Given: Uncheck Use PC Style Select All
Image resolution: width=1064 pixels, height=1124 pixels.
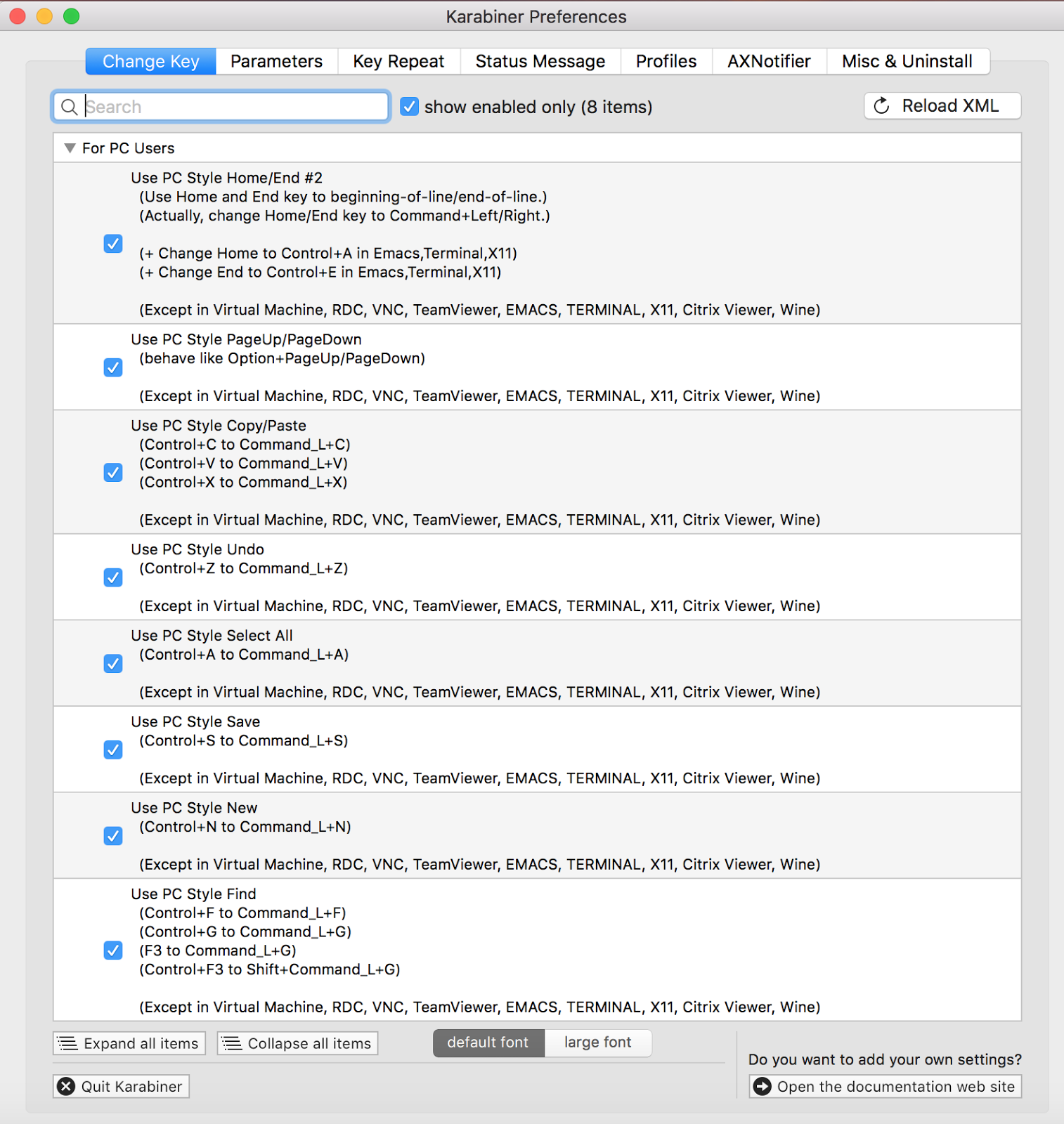Looking at the screenshot, I should [113, 664].
